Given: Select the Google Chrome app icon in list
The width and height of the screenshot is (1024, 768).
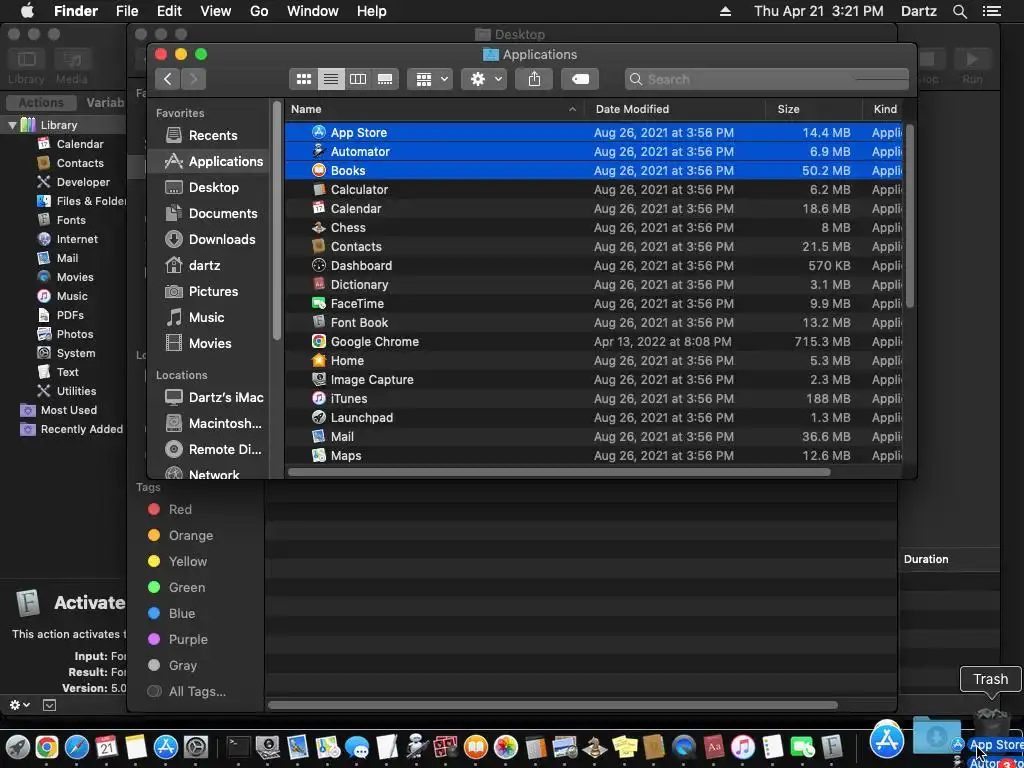Looking at the screenshot, I should [x=319, y=342].
